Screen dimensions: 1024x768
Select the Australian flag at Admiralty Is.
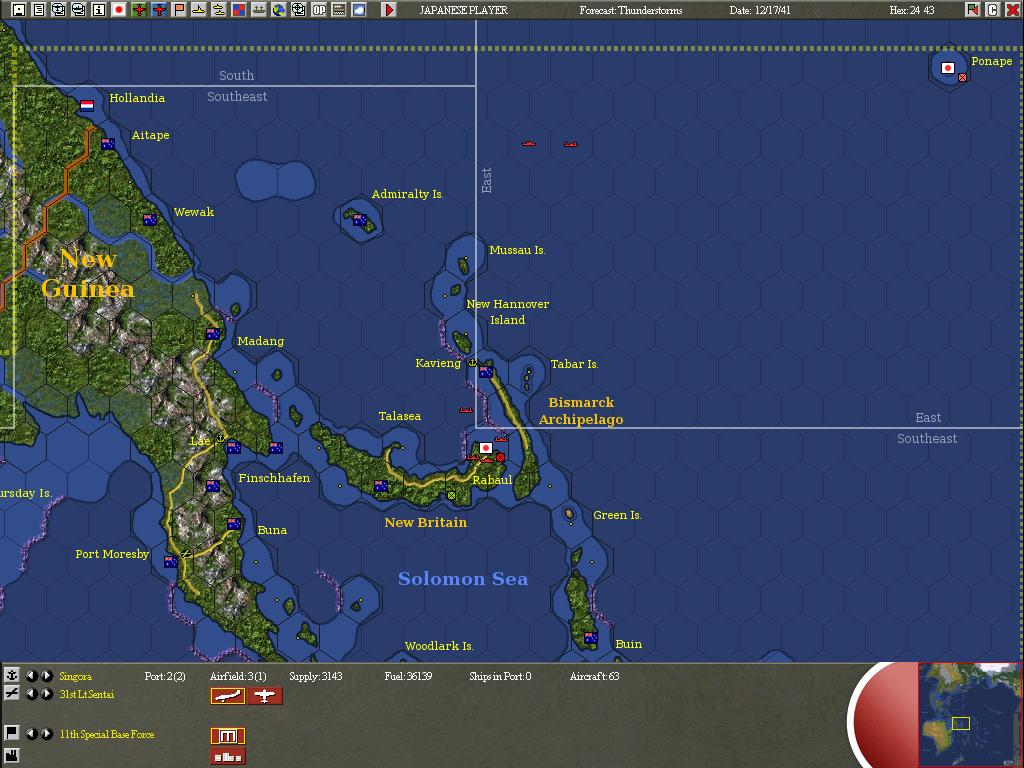coord(360,219)
